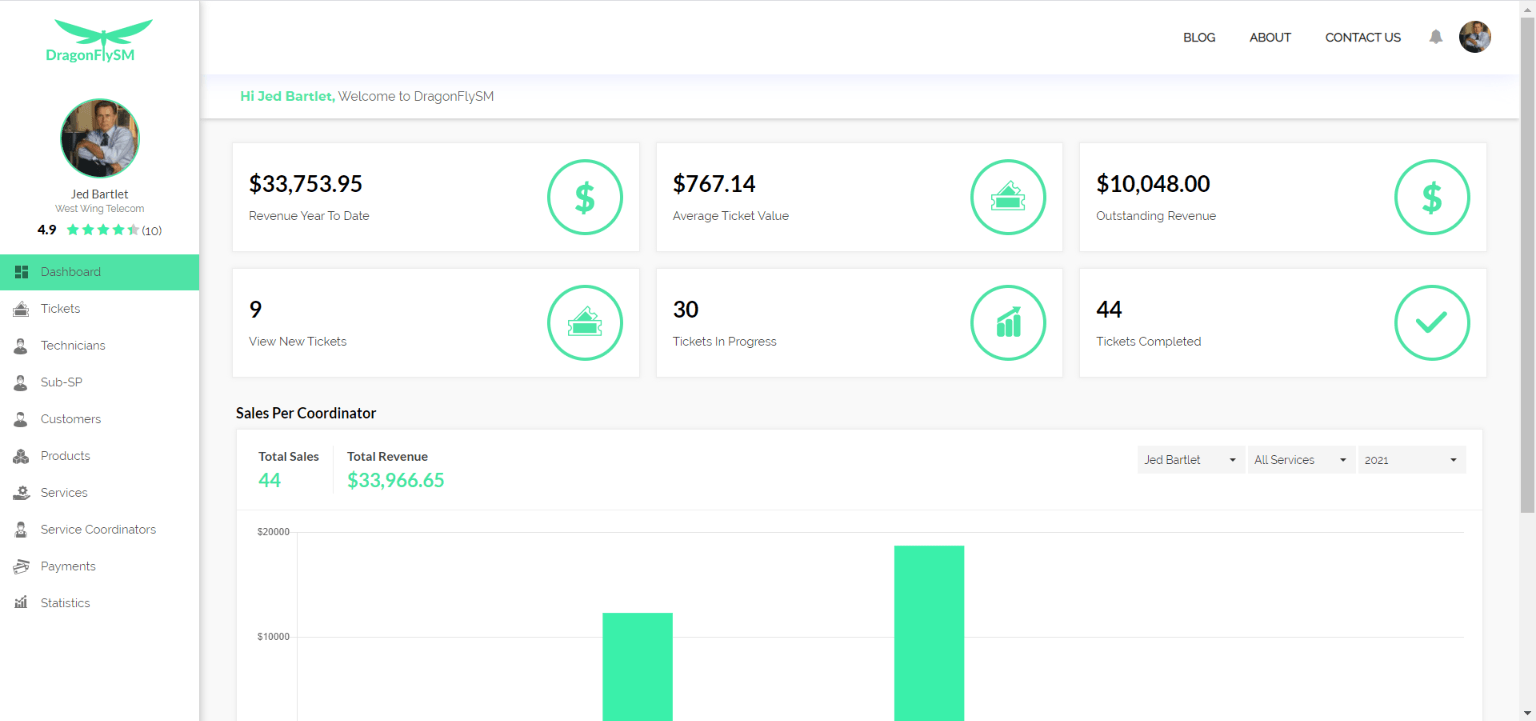Click ticket icon on View New Tickets
Screen dimensions: 1536x721
point(585,323)
